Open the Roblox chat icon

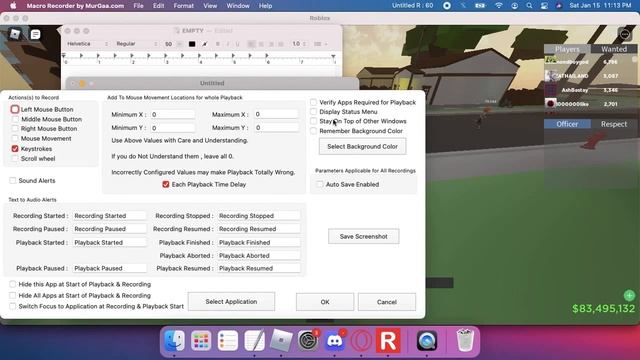click(36, 34)
